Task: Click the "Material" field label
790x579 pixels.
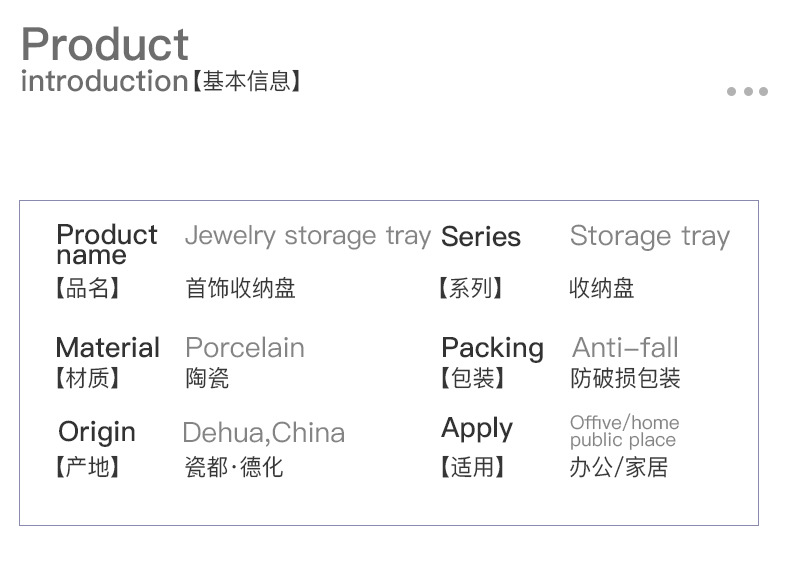Action: click(107, 348)
